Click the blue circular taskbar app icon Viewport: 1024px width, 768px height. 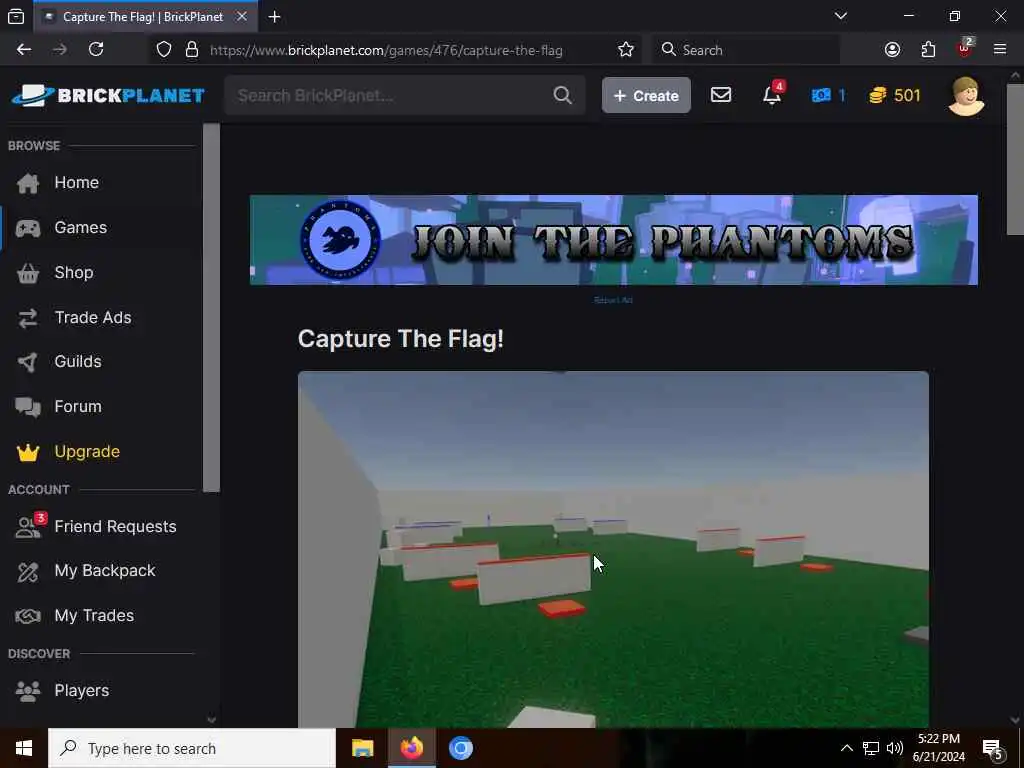point(460,748)
